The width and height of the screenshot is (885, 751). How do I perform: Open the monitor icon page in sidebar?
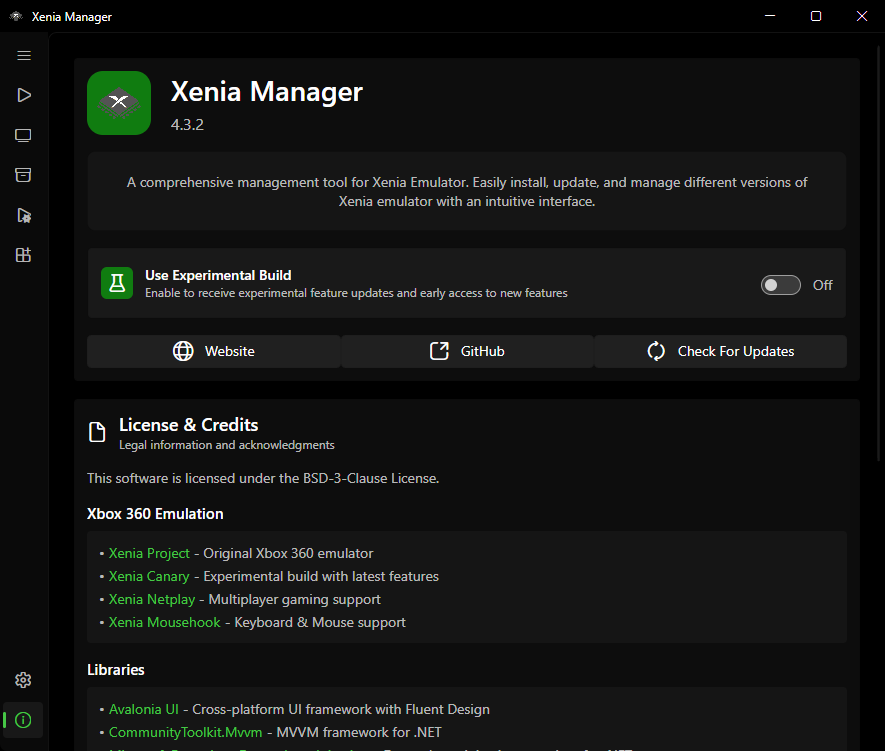click(23, 135)
